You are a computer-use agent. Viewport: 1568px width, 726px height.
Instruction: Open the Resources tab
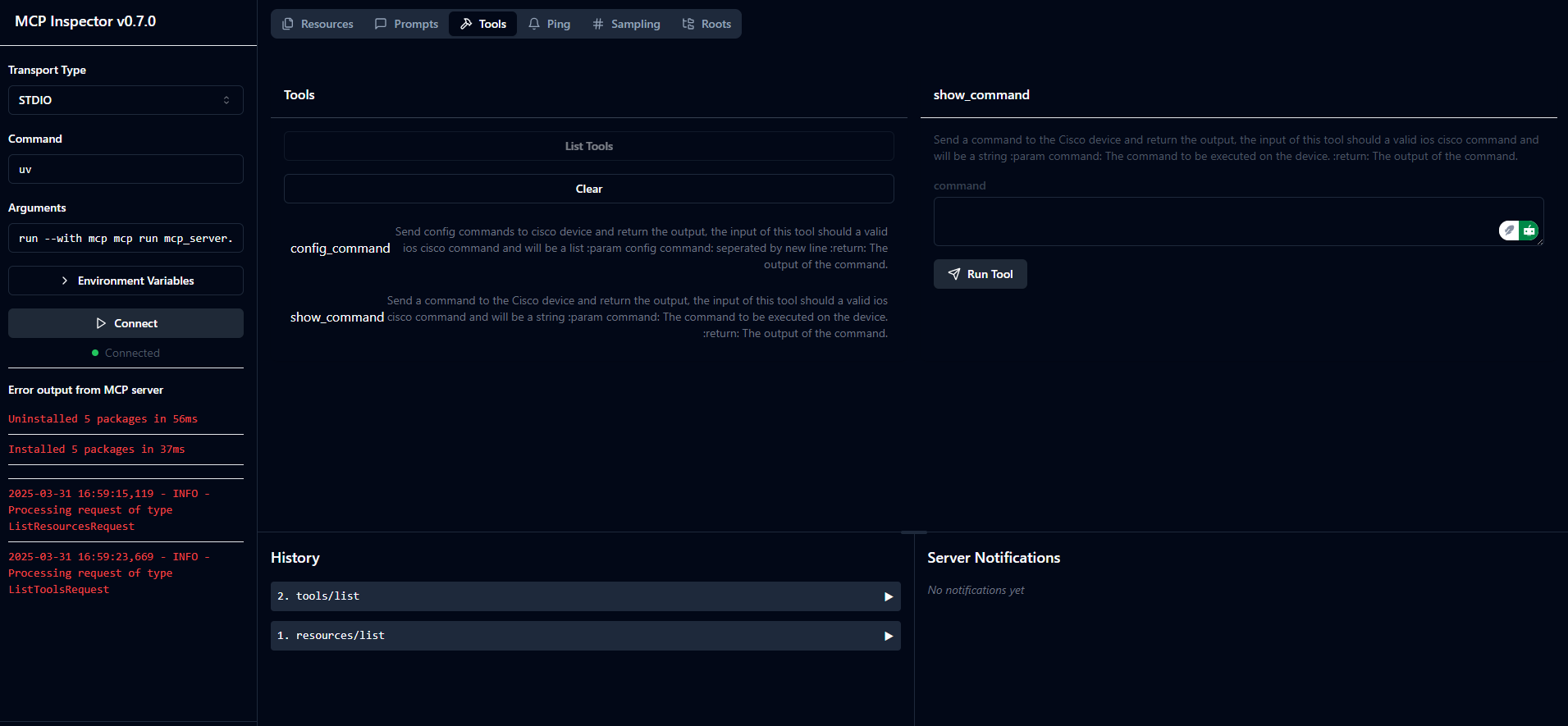pos(318,24)
